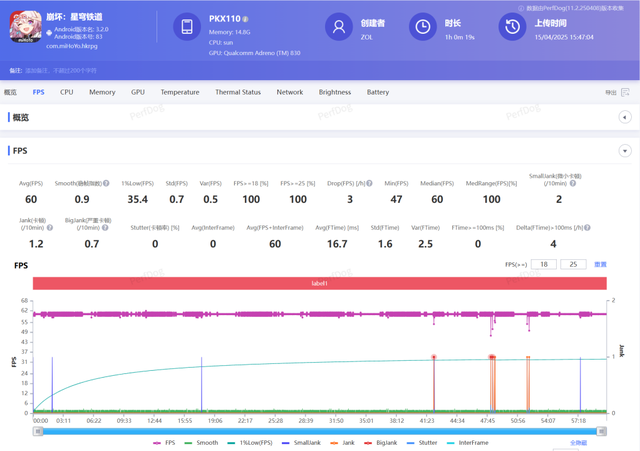Click the blue reset link beside FPS thresholds

tap(601, 265)
